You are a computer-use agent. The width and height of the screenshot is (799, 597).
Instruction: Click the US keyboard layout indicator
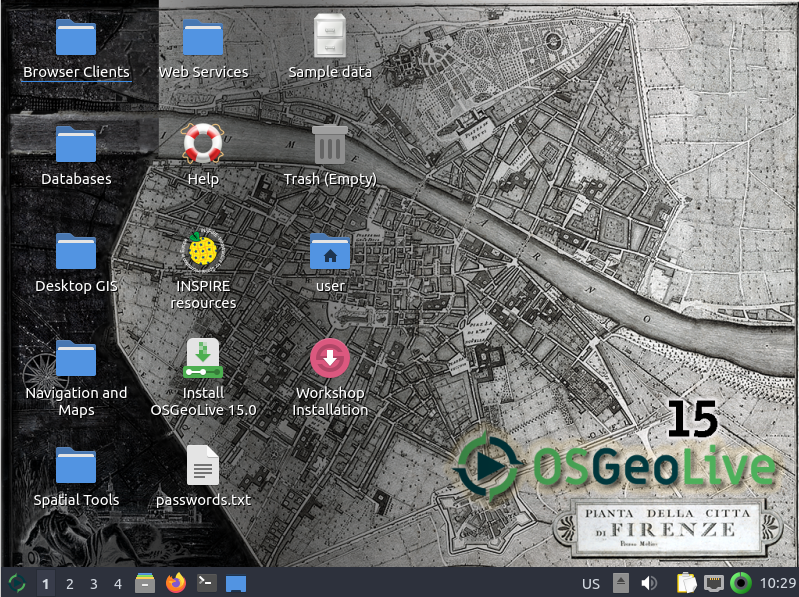(x=591, y=584)
